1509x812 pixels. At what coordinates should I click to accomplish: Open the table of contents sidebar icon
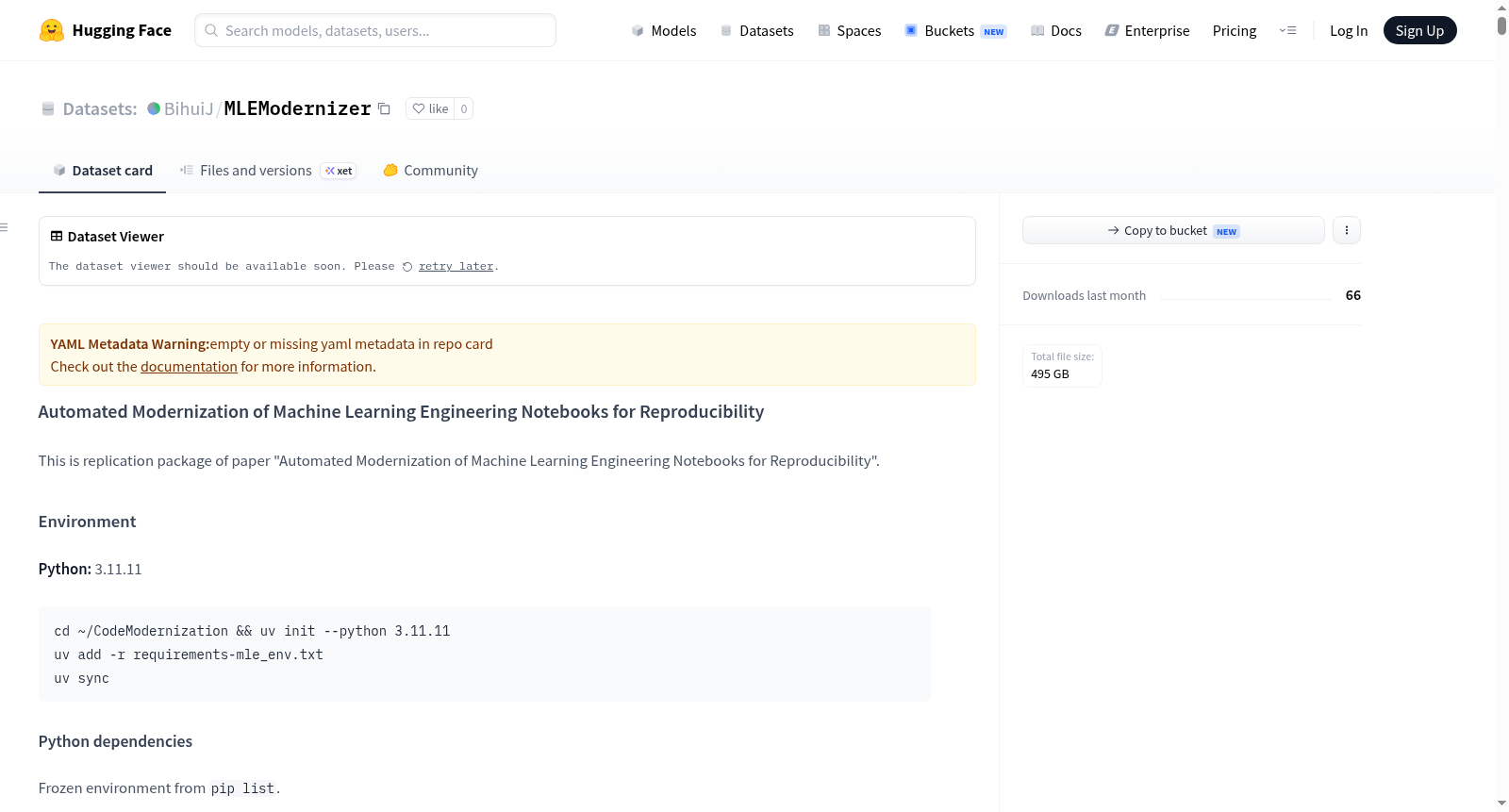click(x=4, y=227)
